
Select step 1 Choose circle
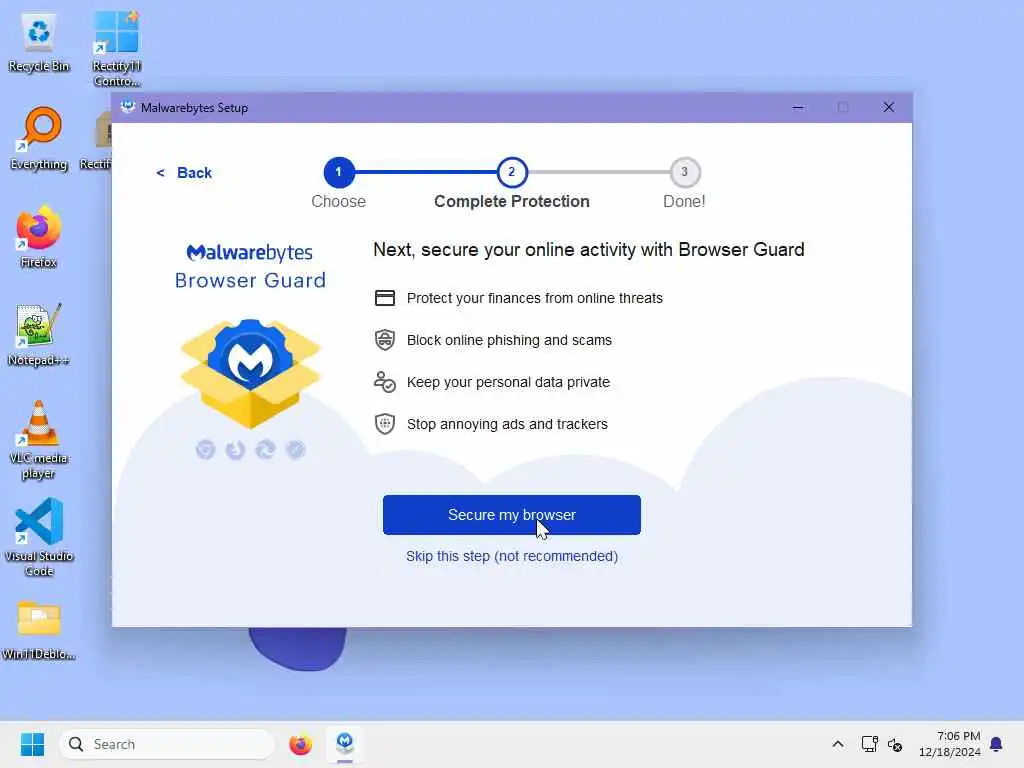338,172
